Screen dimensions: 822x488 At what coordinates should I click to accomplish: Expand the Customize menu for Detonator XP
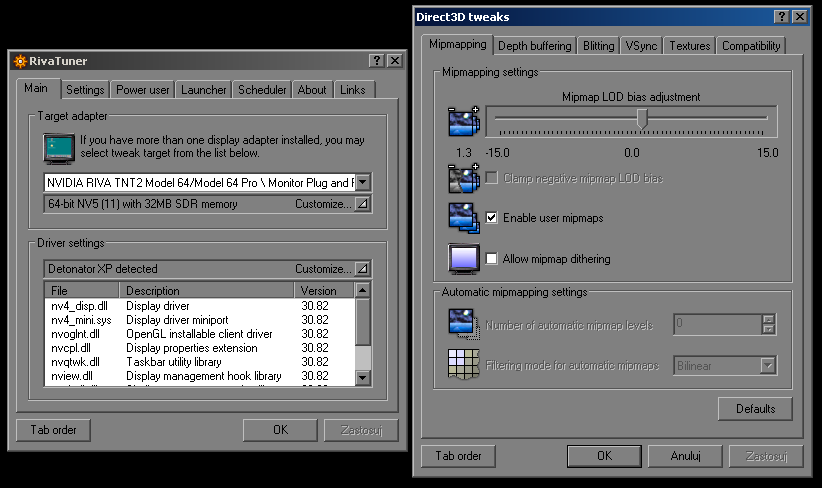[x=362, y=269]
